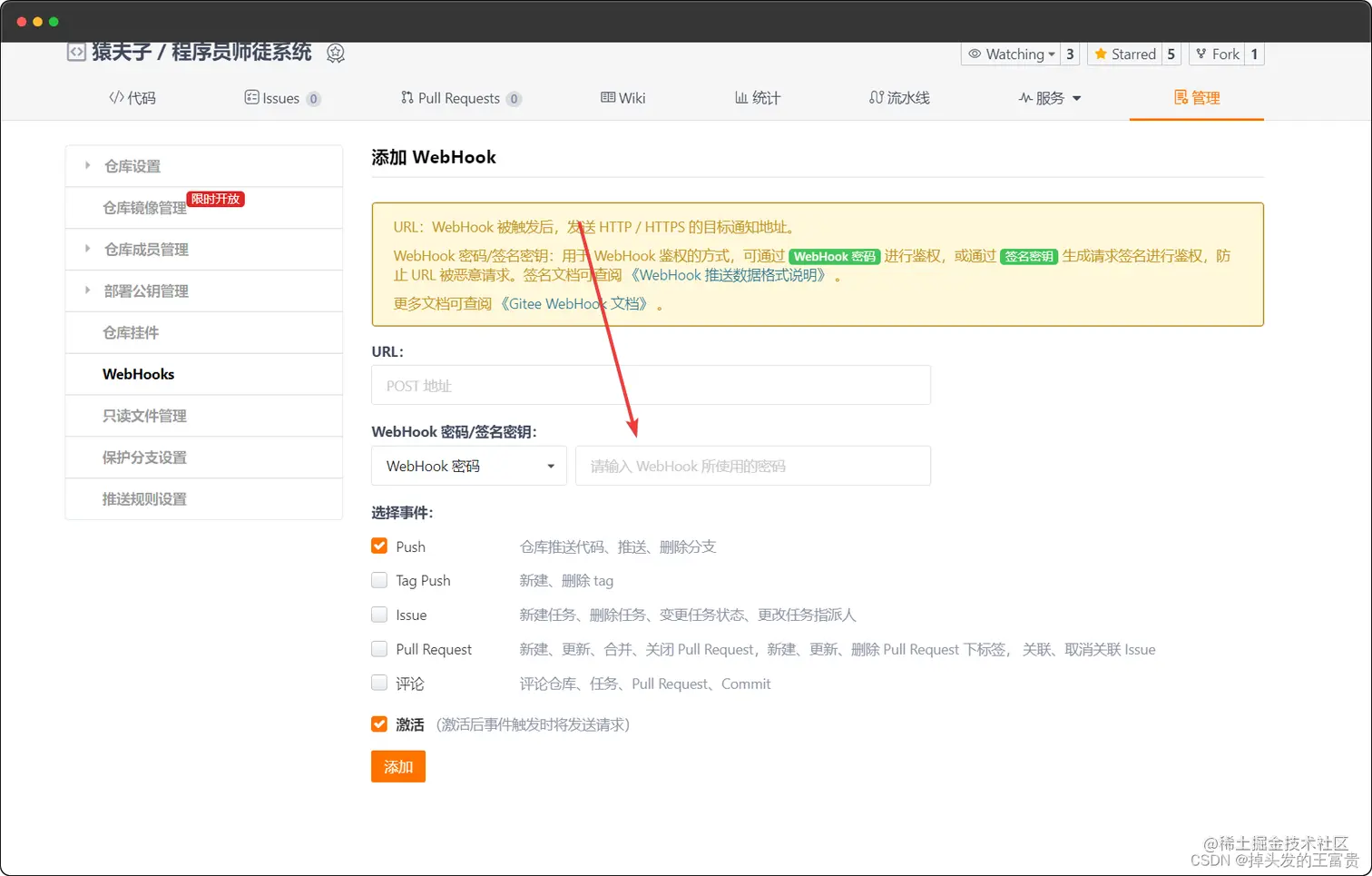Select WebHooks in the sidebar
This screenshot has width=1372, height=876.
coord(204,374)
